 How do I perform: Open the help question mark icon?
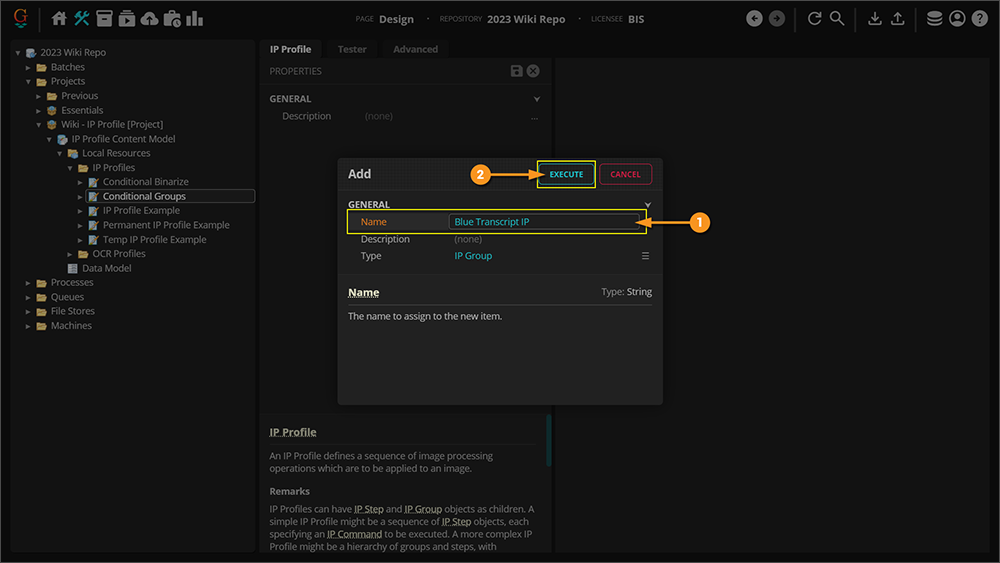coord(980,18)
